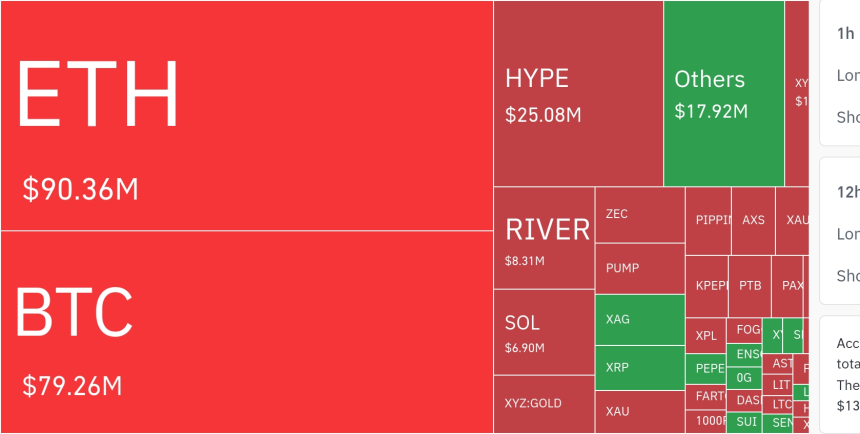
Task: Click the PUMP tile
Action: coord(640,268)
